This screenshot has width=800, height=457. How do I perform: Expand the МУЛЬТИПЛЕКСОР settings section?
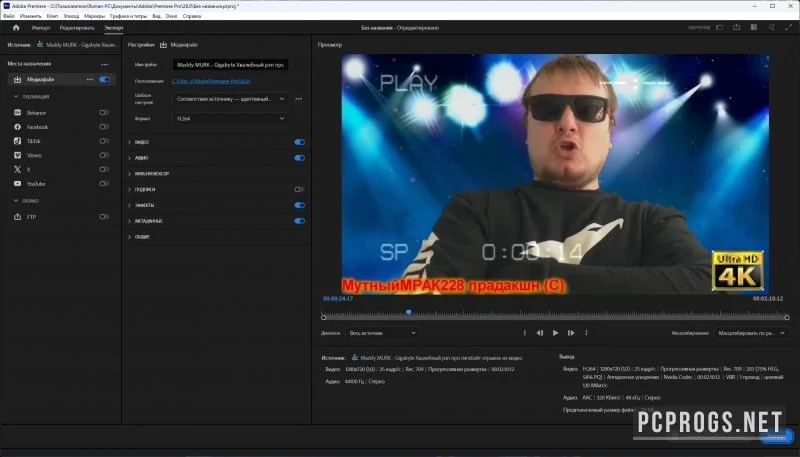point(129,174)
